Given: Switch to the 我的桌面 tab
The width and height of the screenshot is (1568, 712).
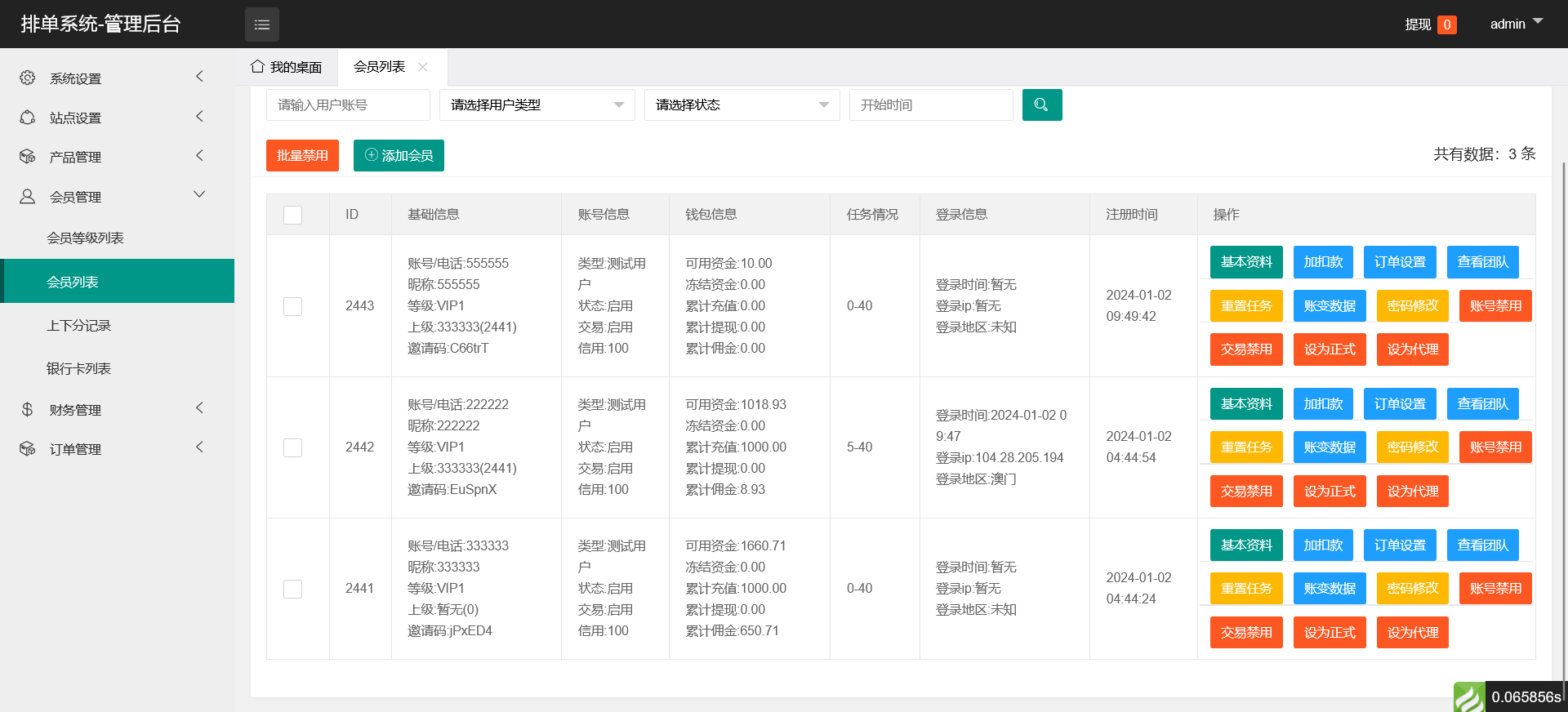Looking at the screenshot, I should point(287,67).
